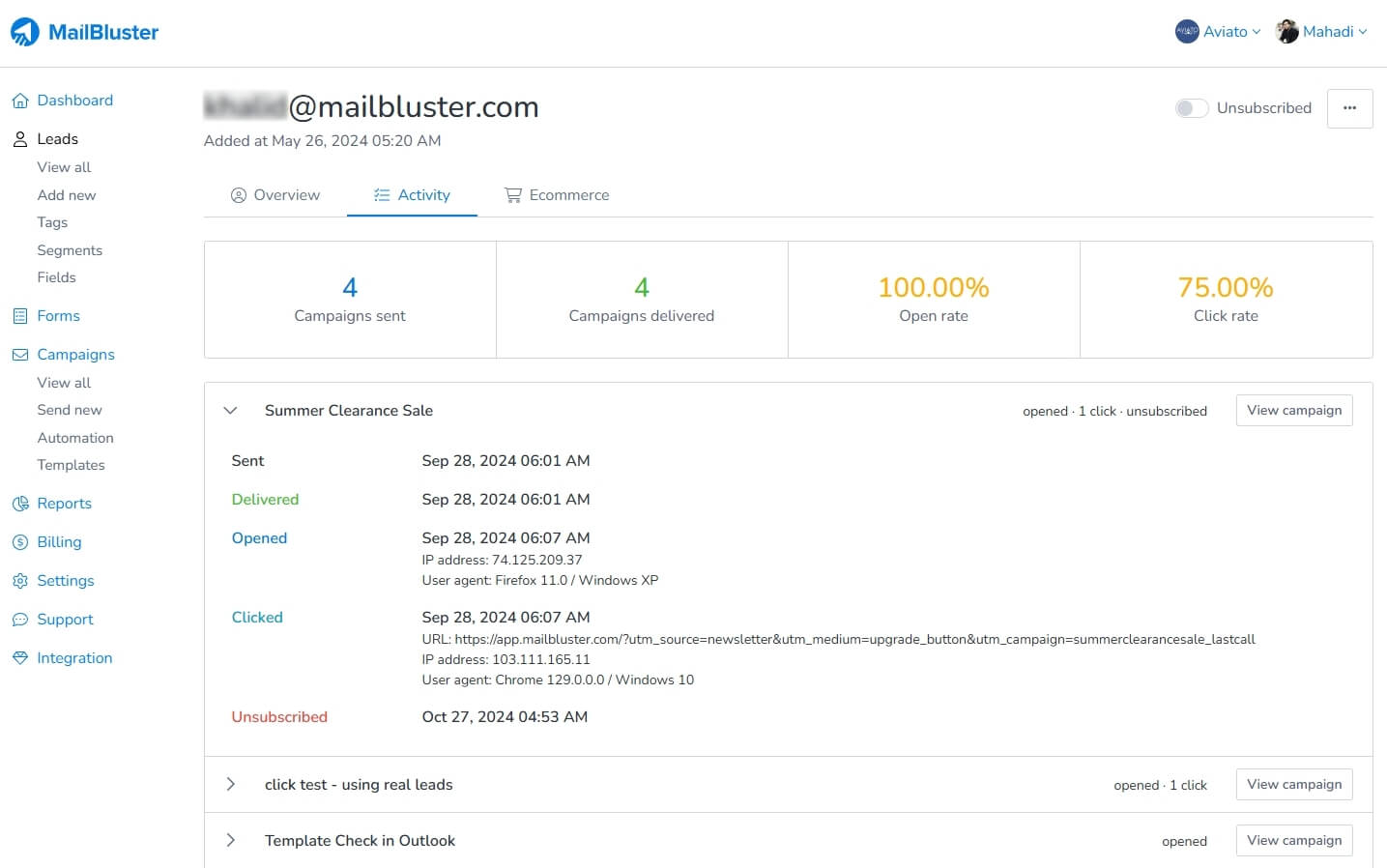Viewport: 1387px width, 868px height.
Task: Click View campaign for Summer Clearance Sale
Action: point(1293,410)
